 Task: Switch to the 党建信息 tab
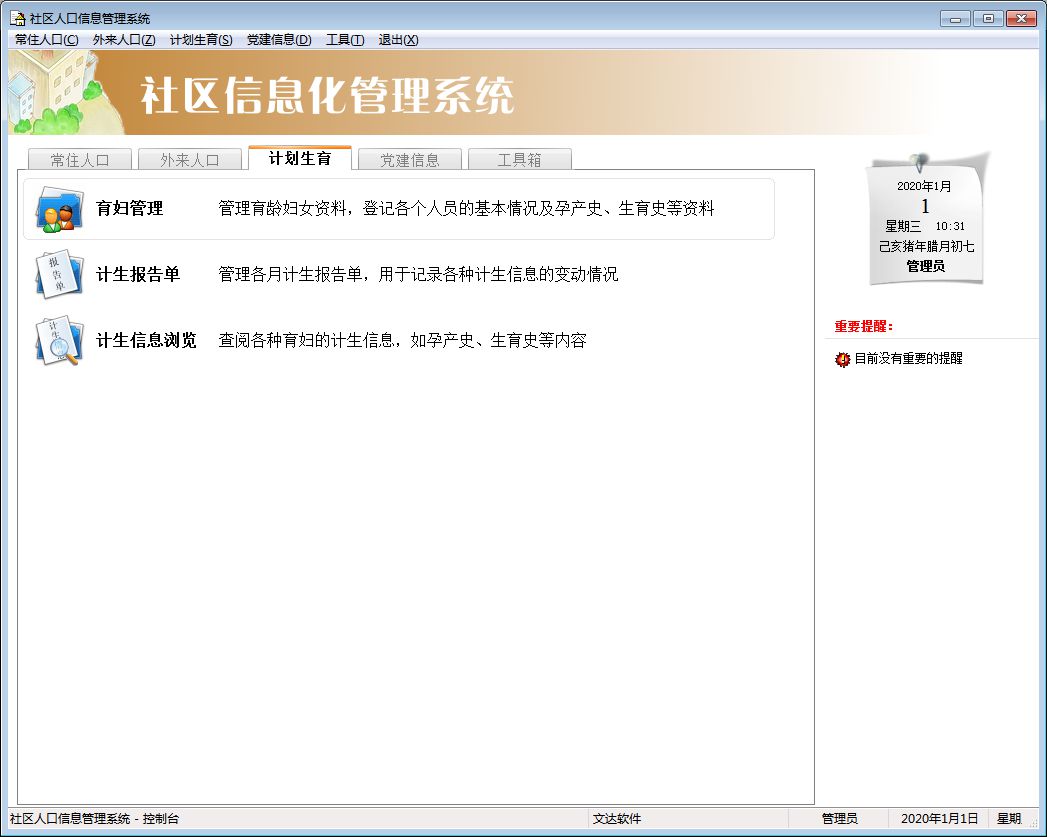click(409, 160)
